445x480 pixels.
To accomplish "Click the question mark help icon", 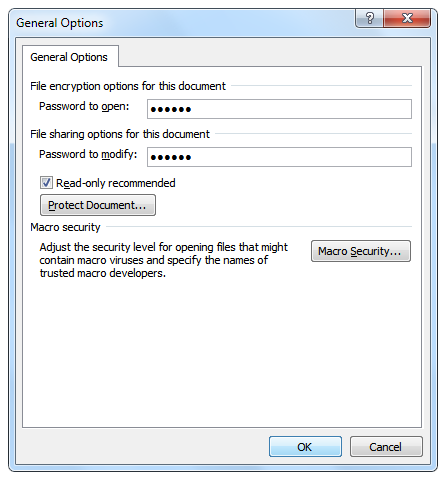I will coord(369,18).
